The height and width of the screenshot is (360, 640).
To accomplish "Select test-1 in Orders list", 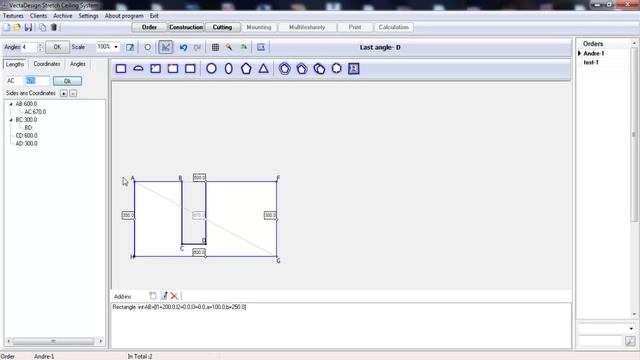I will 591,62.
